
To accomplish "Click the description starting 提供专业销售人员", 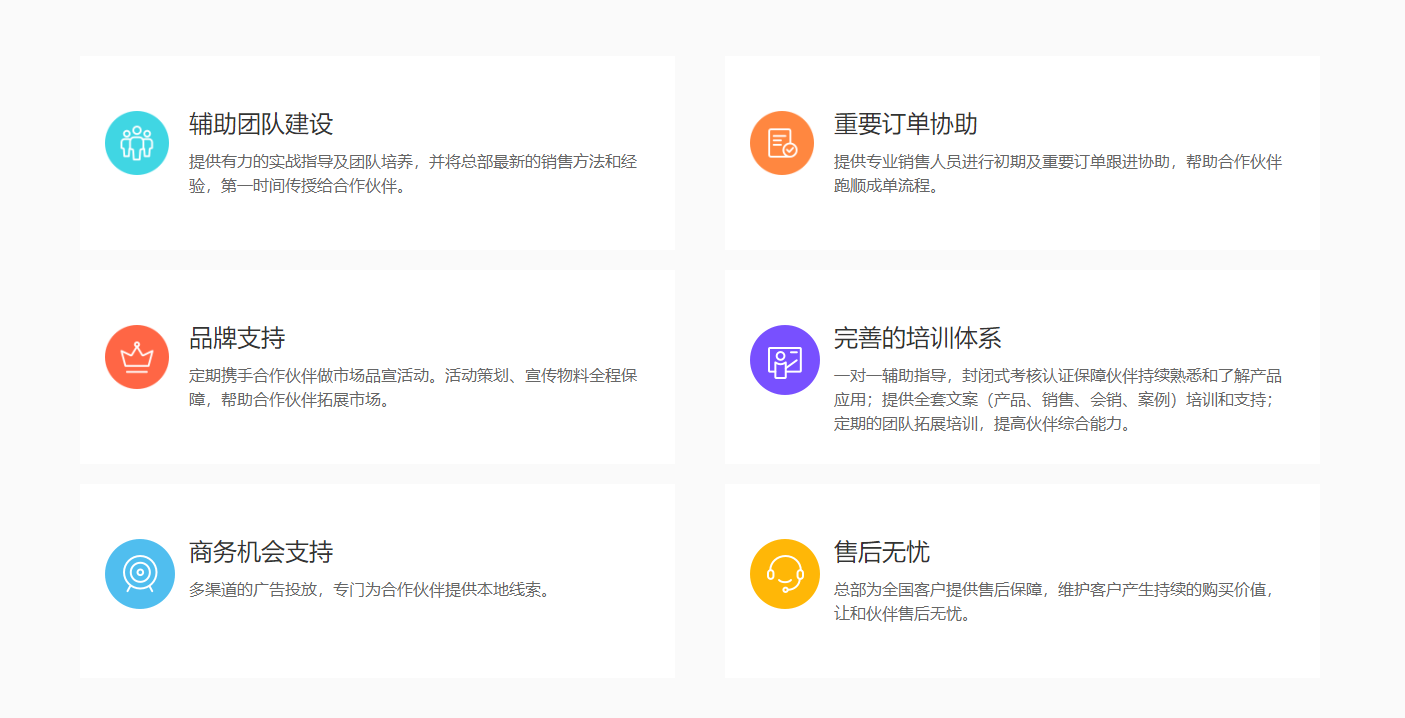I will [x=1058, y=173].
